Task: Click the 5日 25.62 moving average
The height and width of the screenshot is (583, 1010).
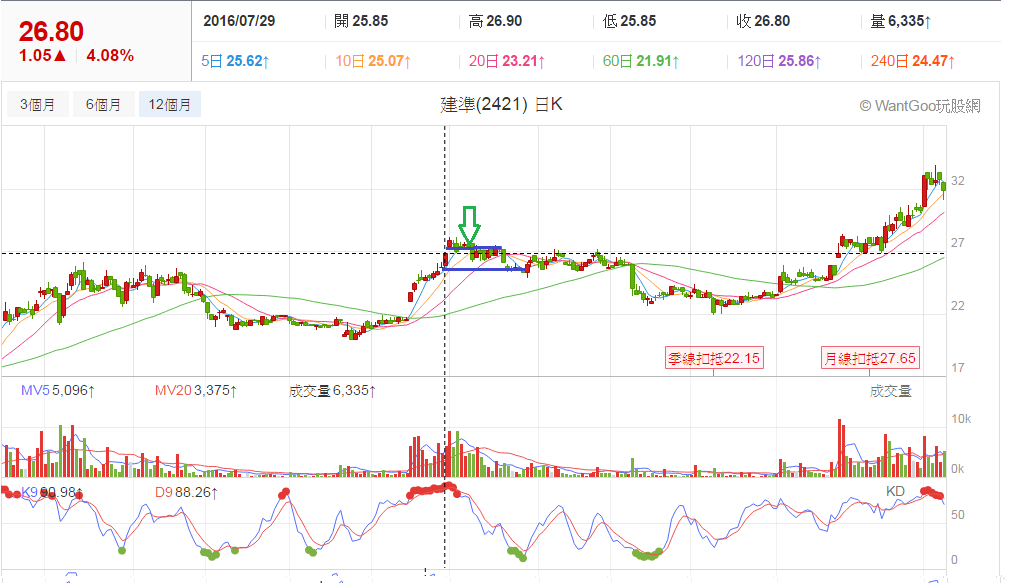Action: click(235, 61)
